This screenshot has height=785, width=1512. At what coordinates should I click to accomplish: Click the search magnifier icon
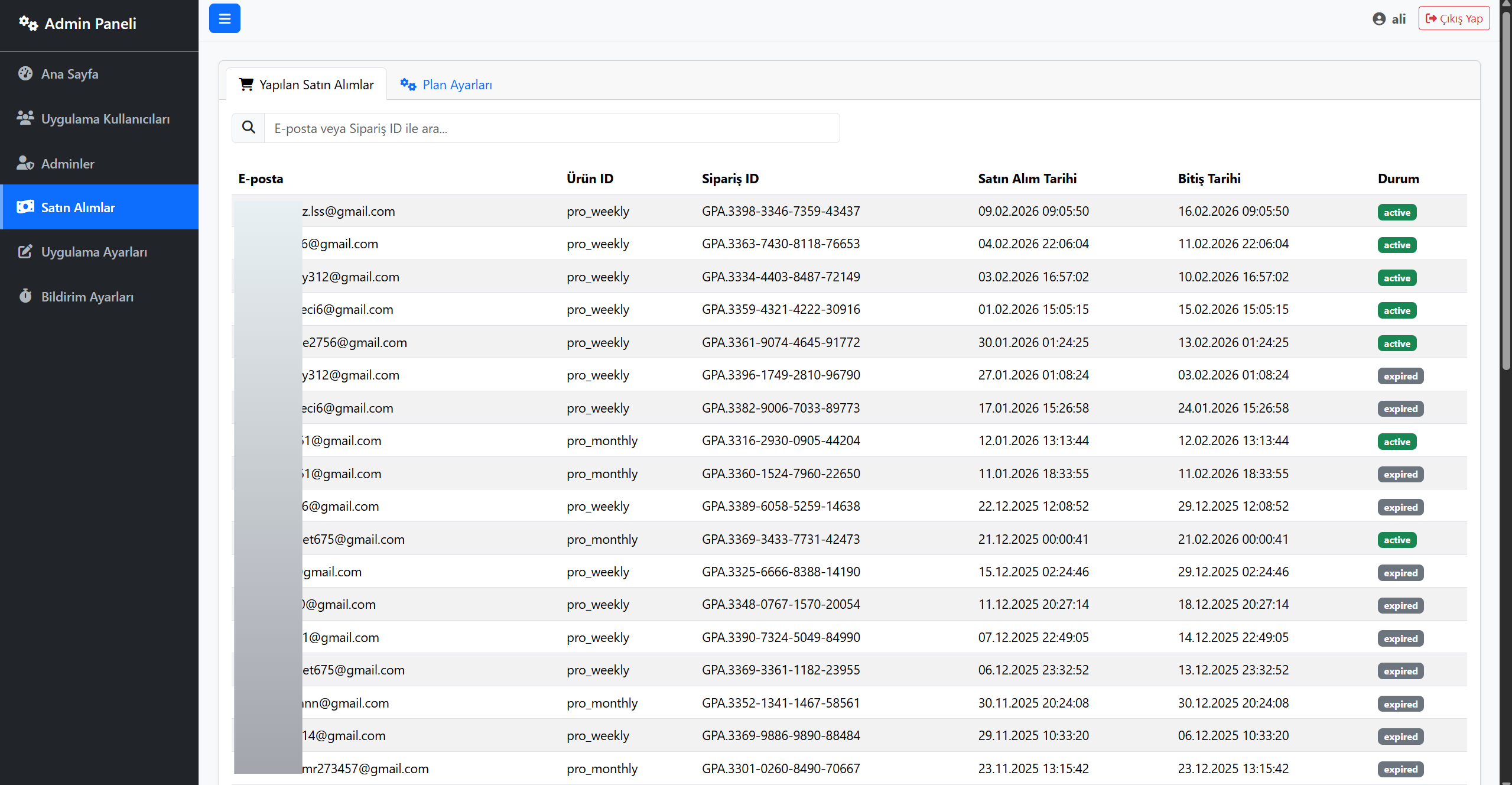[249, 128]
